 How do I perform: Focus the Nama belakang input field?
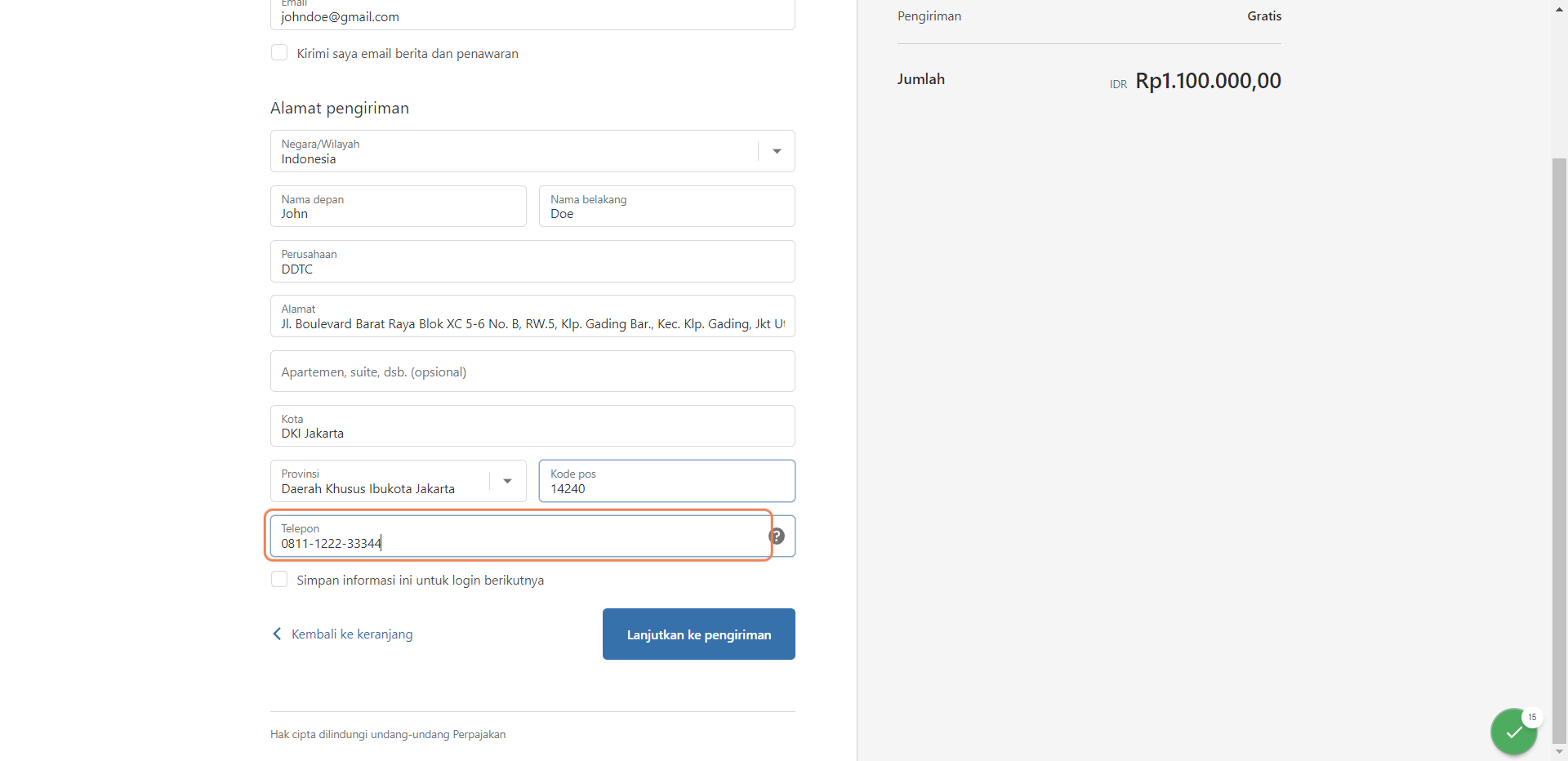click(x=667, y=206)
